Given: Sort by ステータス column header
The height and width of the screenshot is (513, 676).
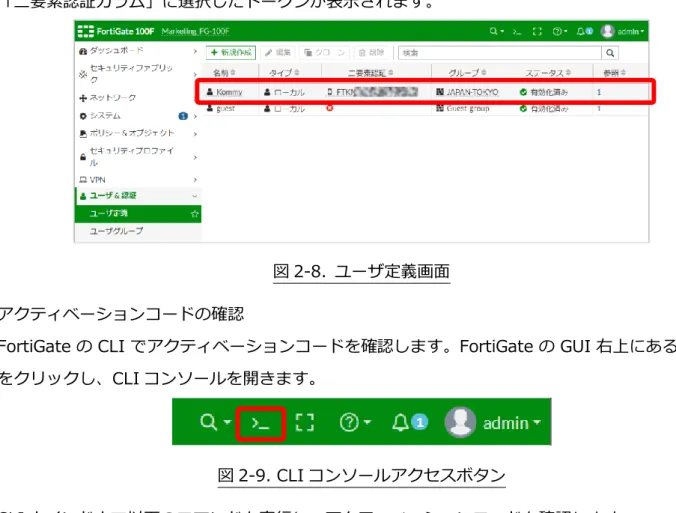Looking at the screenshot, I should tap(548, 73).
